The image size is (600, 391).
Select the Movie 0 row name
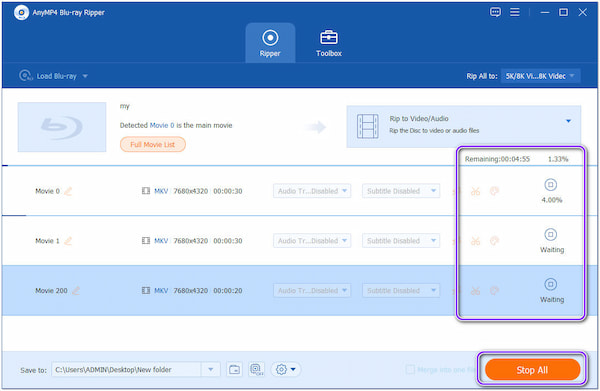click(x=47, y=191)
